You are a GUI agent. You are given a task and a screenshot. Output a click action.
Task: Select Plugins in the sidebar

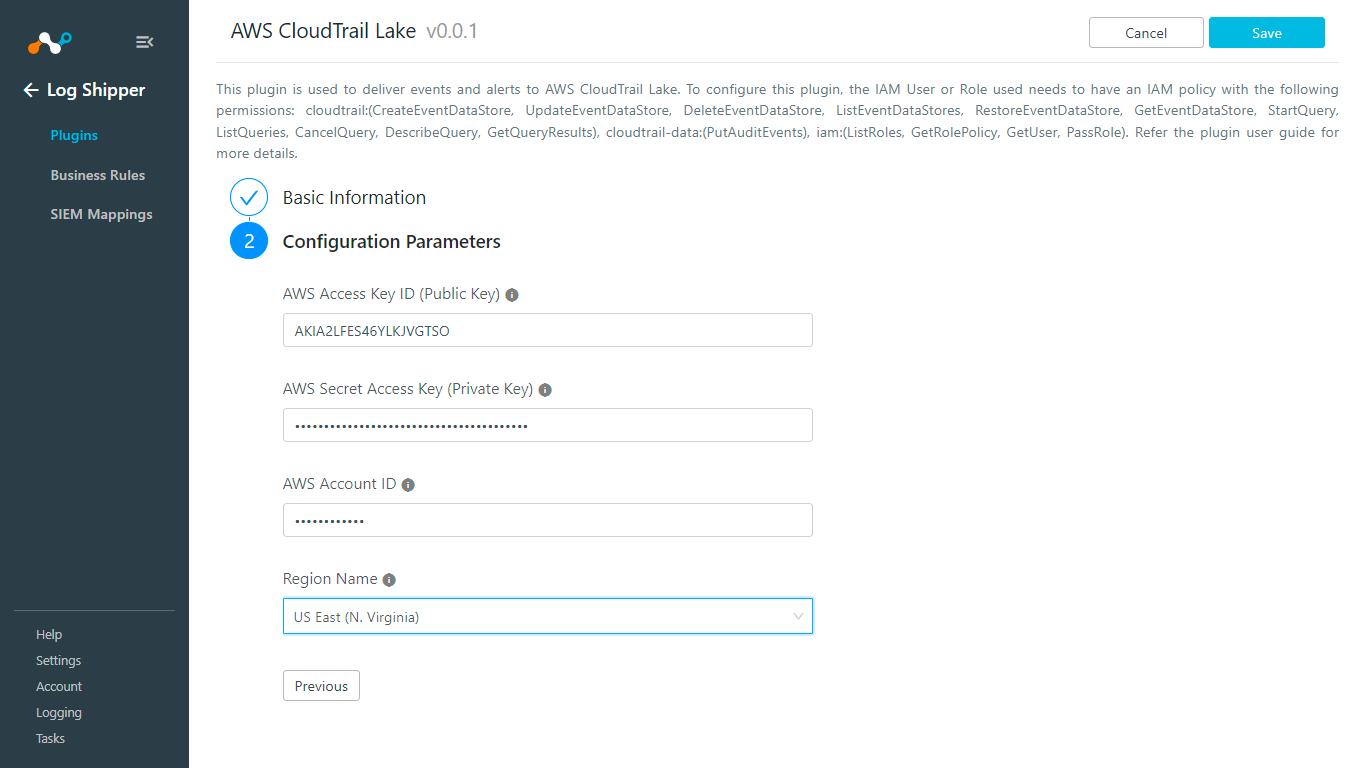[x=75, y=135]
